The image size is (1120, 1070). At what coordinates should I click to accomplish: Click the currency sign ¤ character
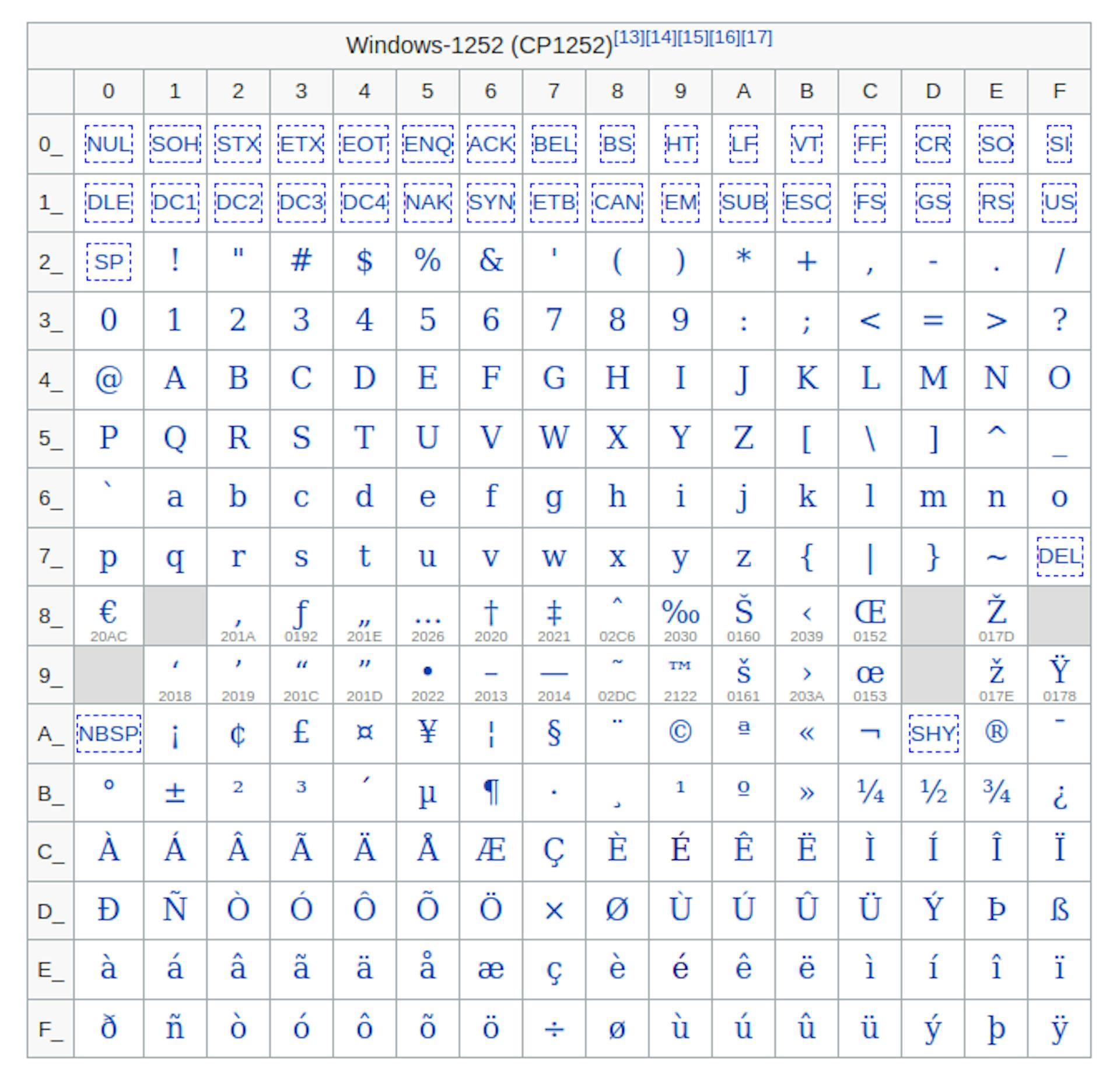pos(364,731)
